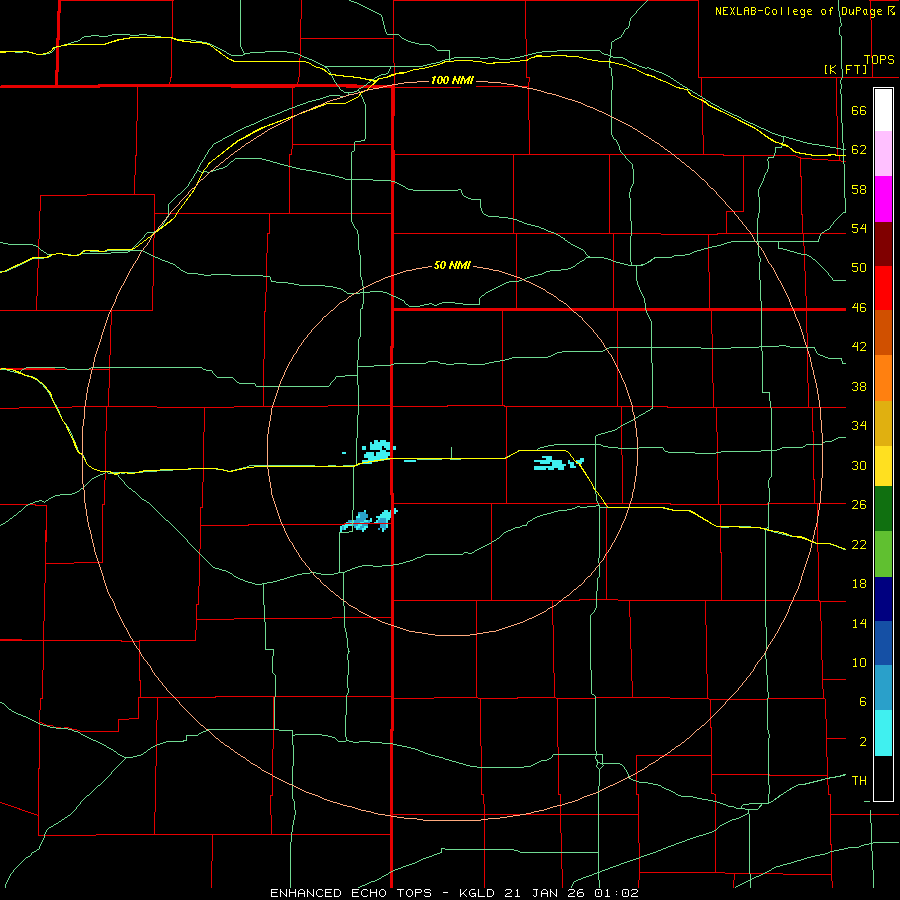Click the orange 42 kft legend swatch
This screenshot has height=900, width=900.
[x=883, y=378]
